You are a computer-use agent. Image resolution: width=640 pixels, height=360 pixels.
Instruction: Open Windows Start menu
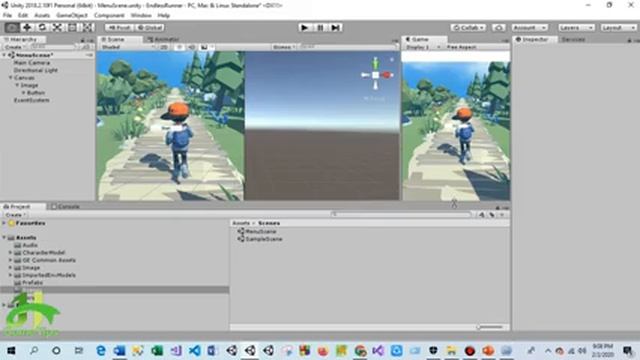point(11,351)
